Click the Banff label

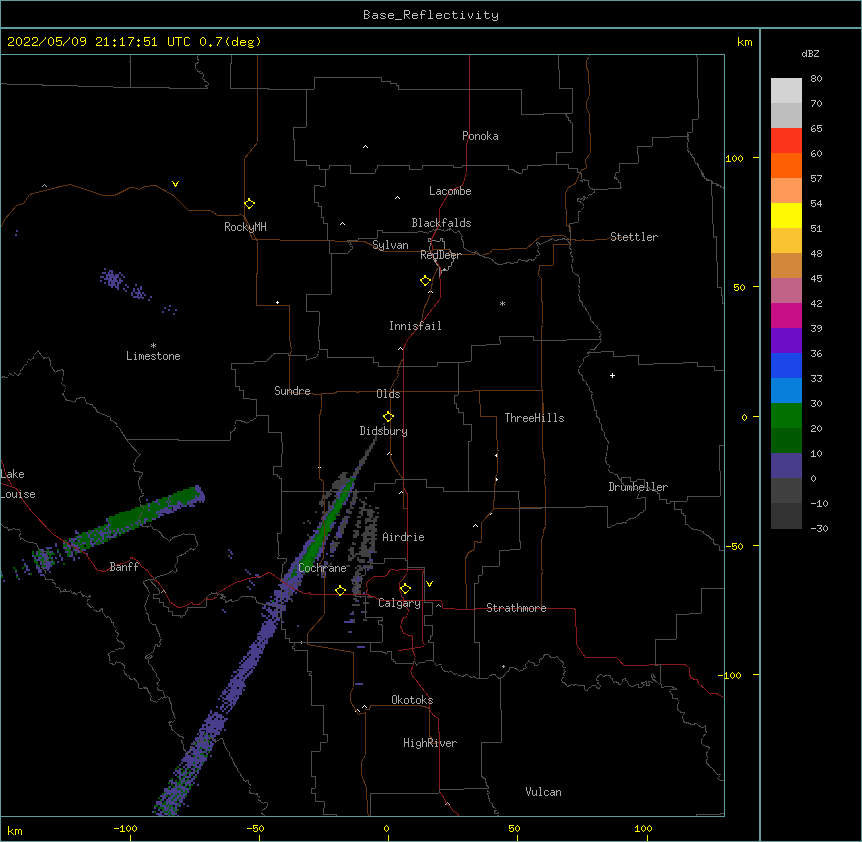tap(124, 567)
